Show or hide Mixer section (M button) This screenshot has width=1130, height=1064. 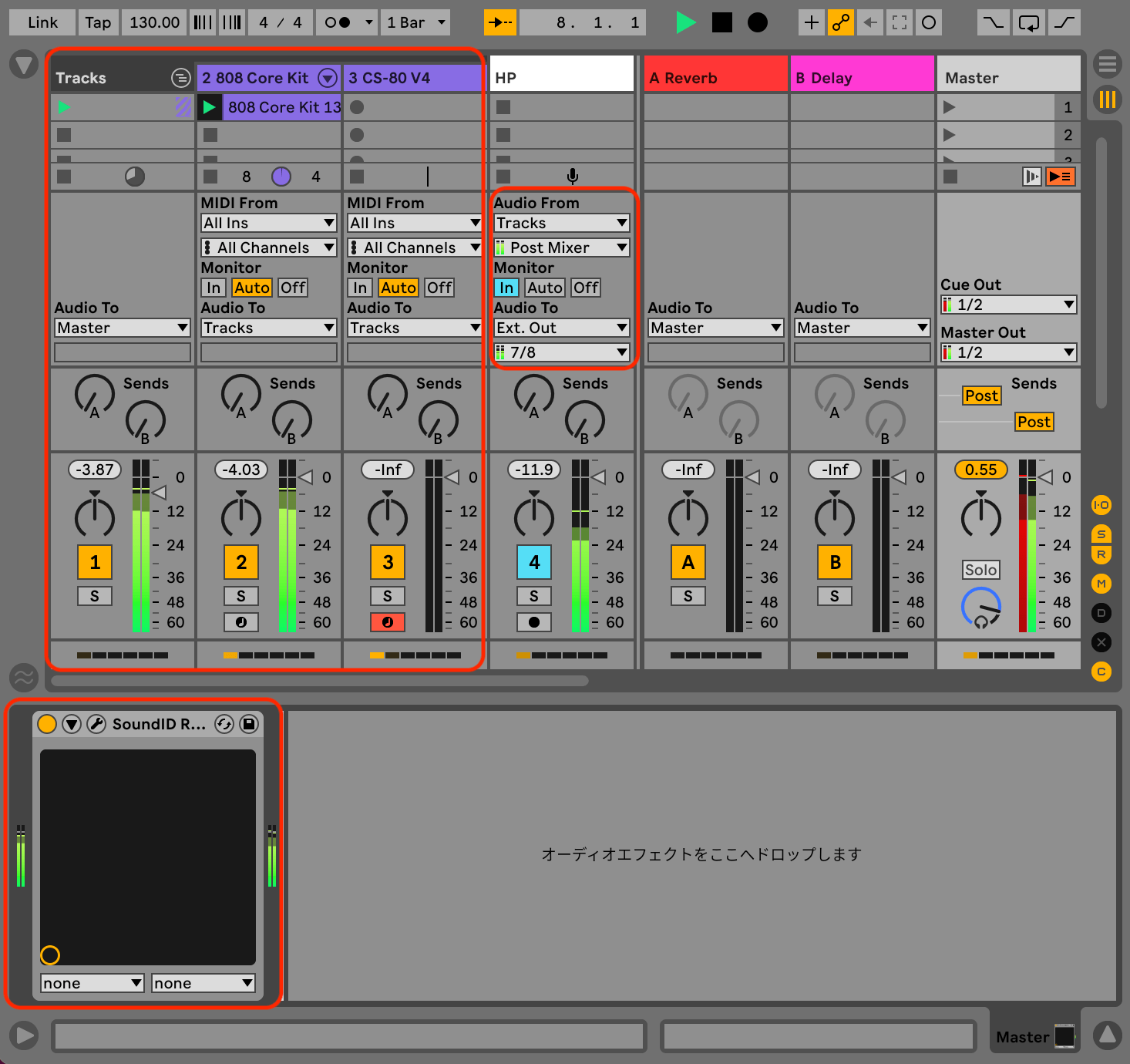[x=1101, y=584]
